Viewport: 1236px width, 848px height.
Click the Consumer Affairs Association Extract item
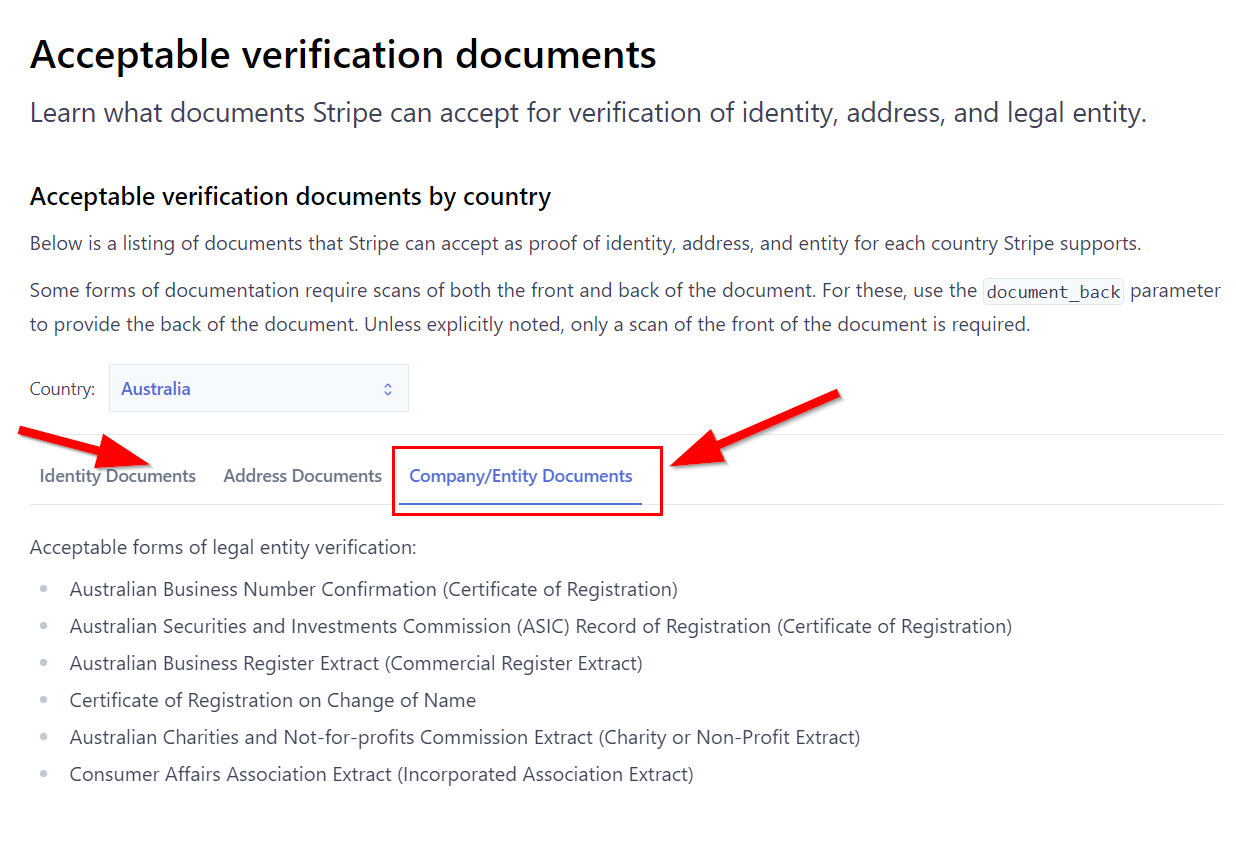pyautogui.click(x=381, y=774)
